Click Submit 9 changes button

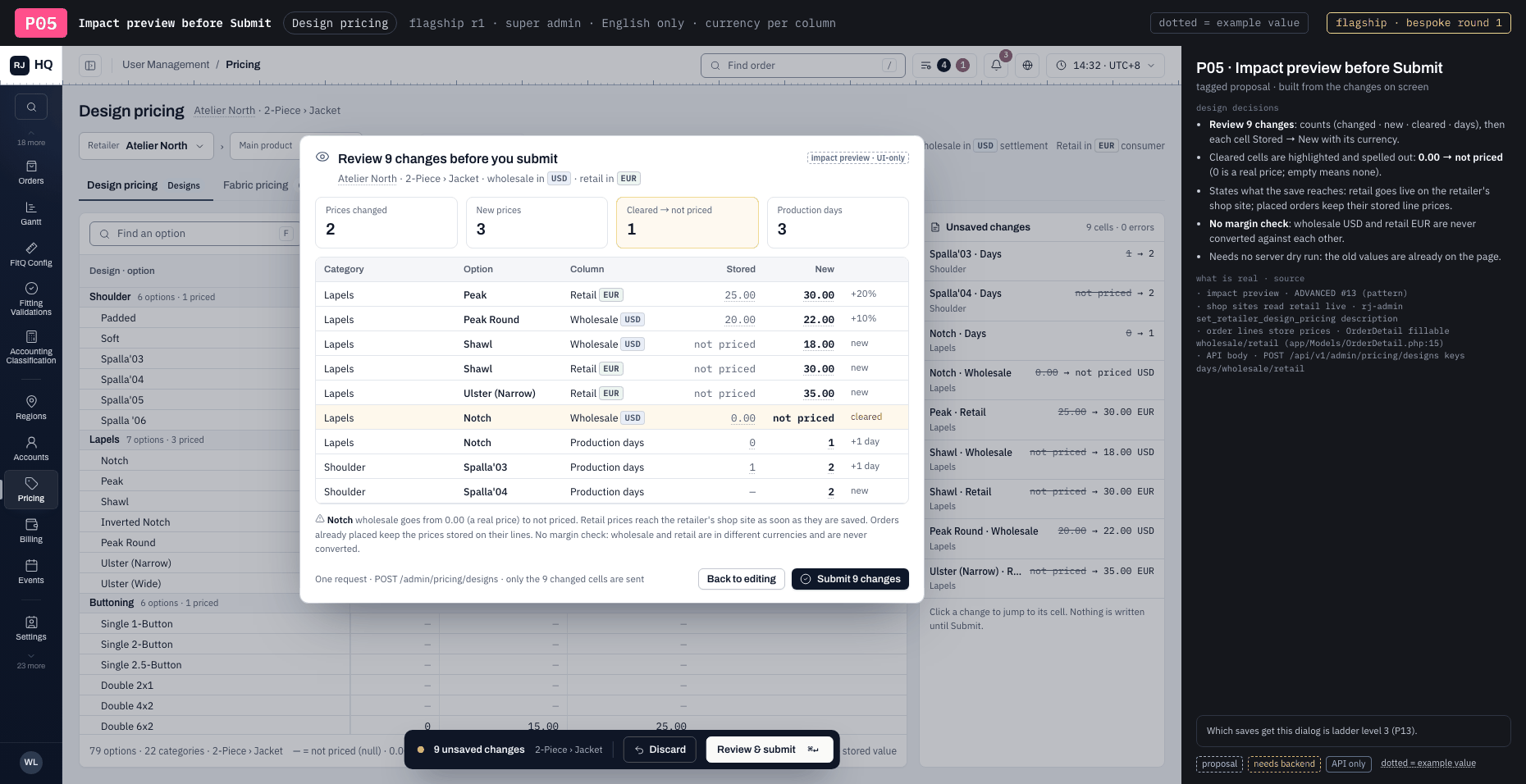pyautogui.click(x=850, y=579)
